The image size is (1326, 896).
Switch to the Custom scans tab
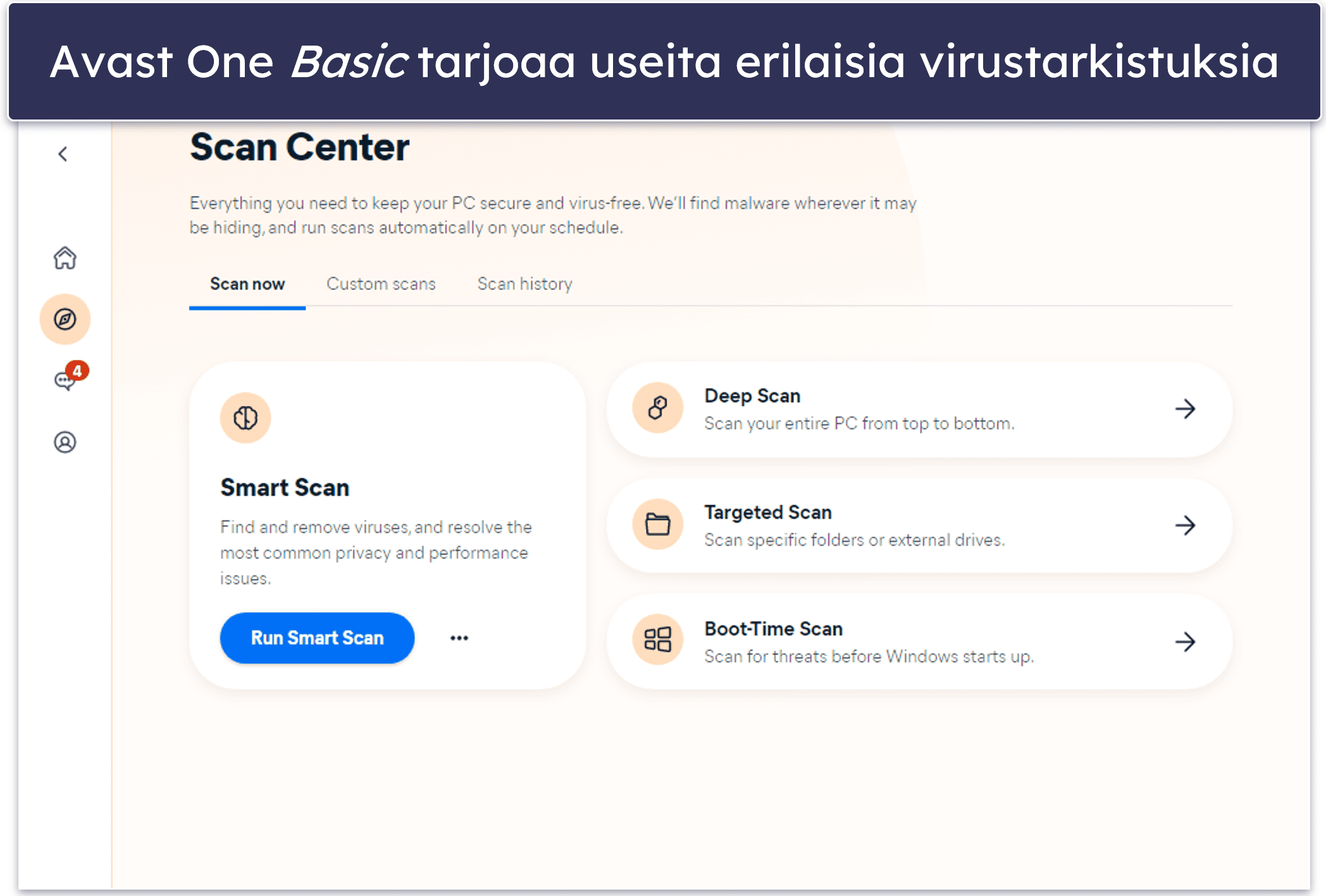pos(381,284)
